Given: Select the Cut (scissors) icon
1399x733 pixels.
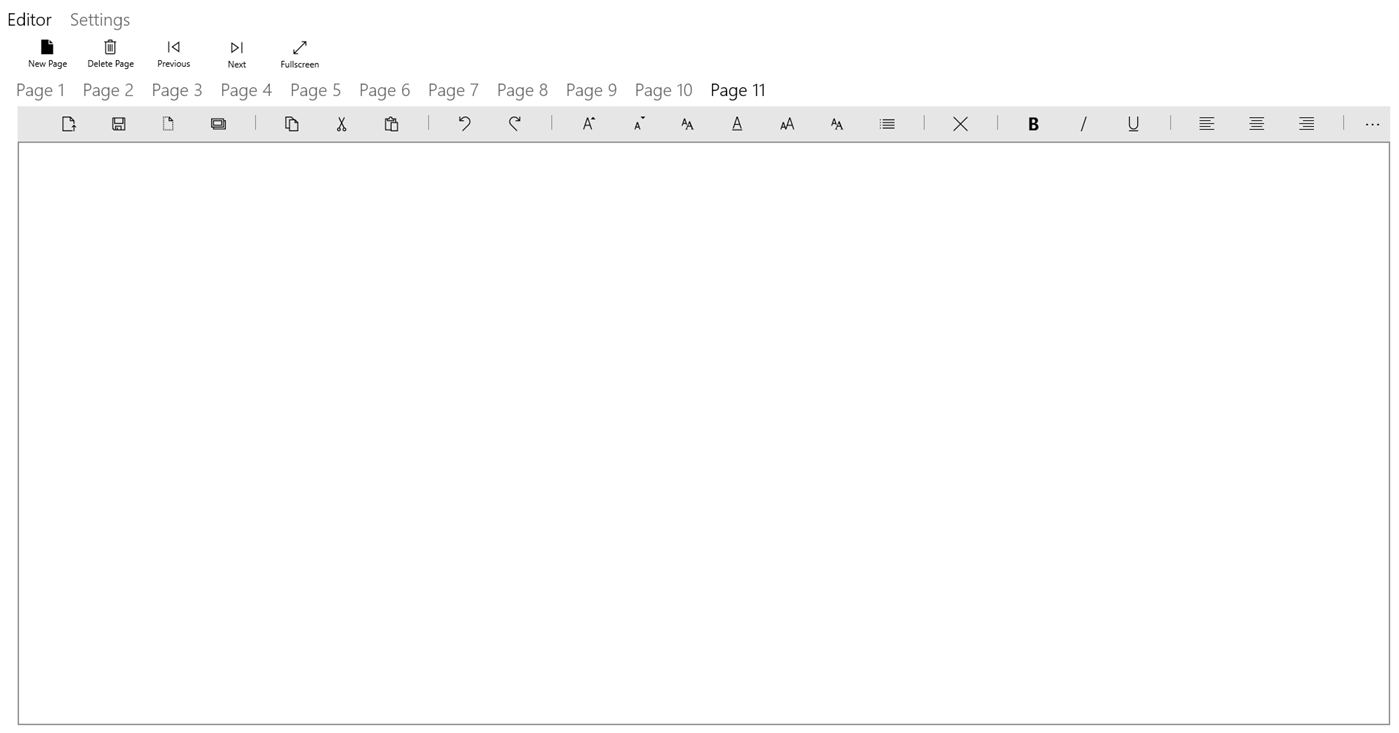Looking at the screenshot, I should [x=341, y=123].
